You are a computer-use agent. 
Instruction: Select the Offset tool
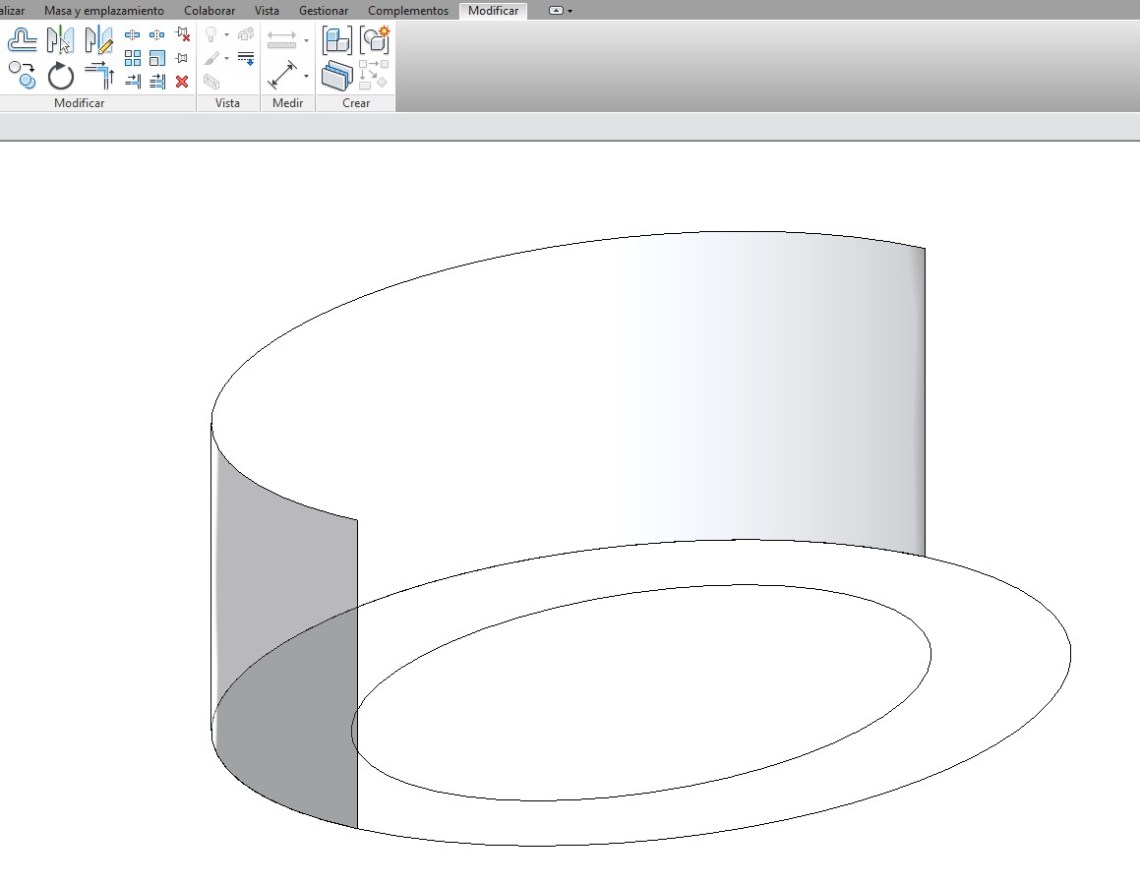(x=22, y=40)
